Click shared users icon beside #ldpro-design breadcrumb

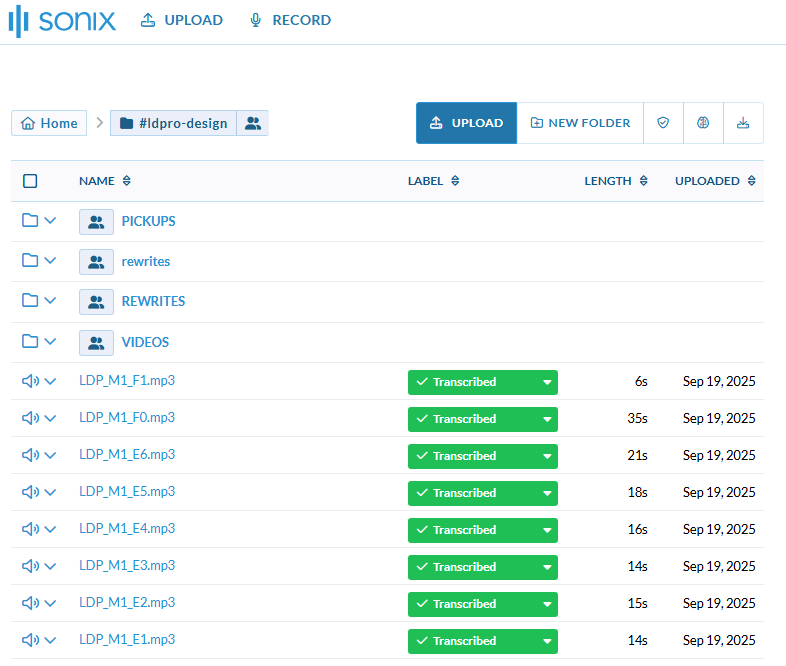(x=253, y=123)
